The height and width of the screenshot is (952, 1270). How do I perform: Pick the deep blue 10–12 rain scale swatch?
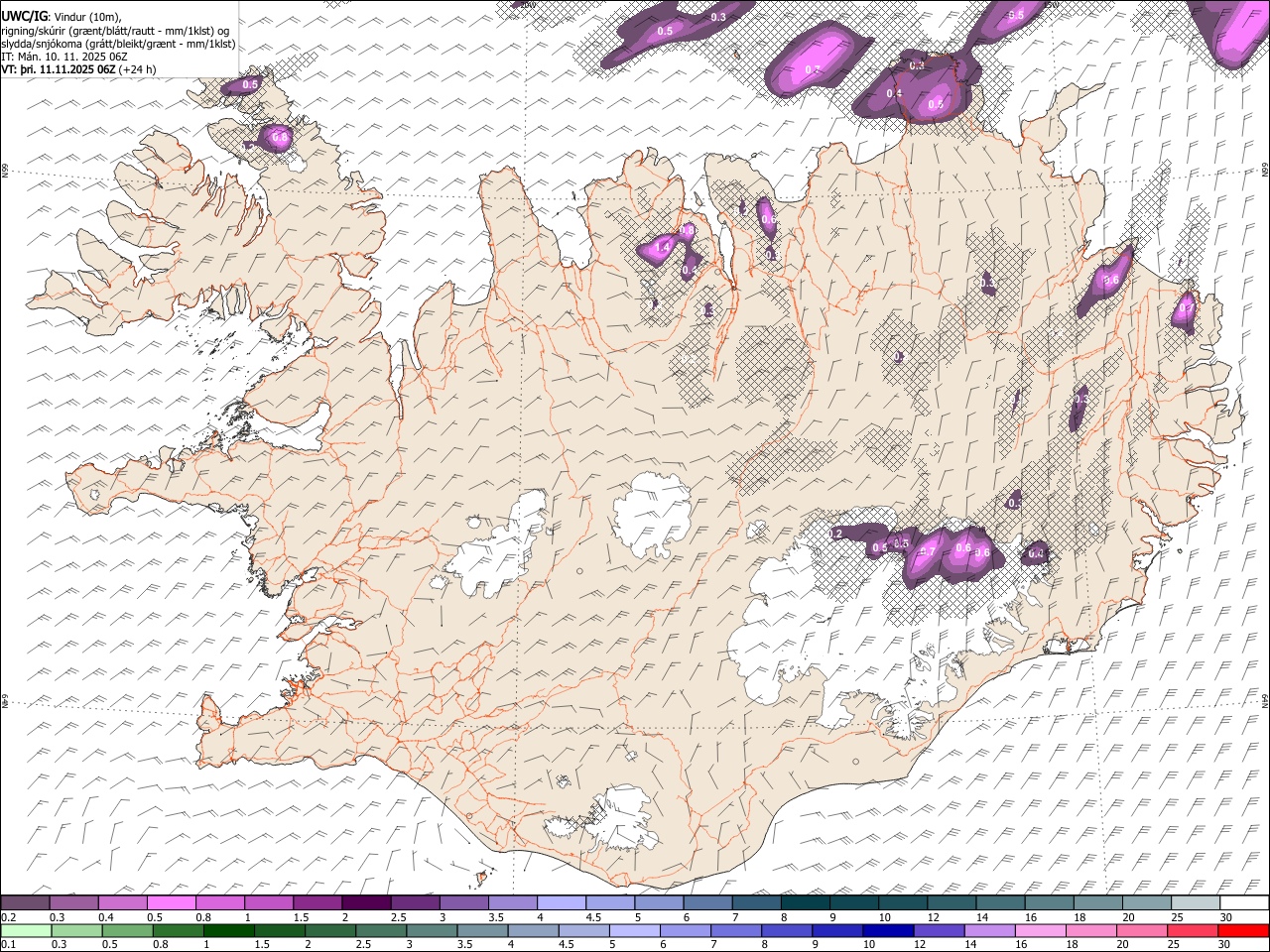[x=889, y=931]
